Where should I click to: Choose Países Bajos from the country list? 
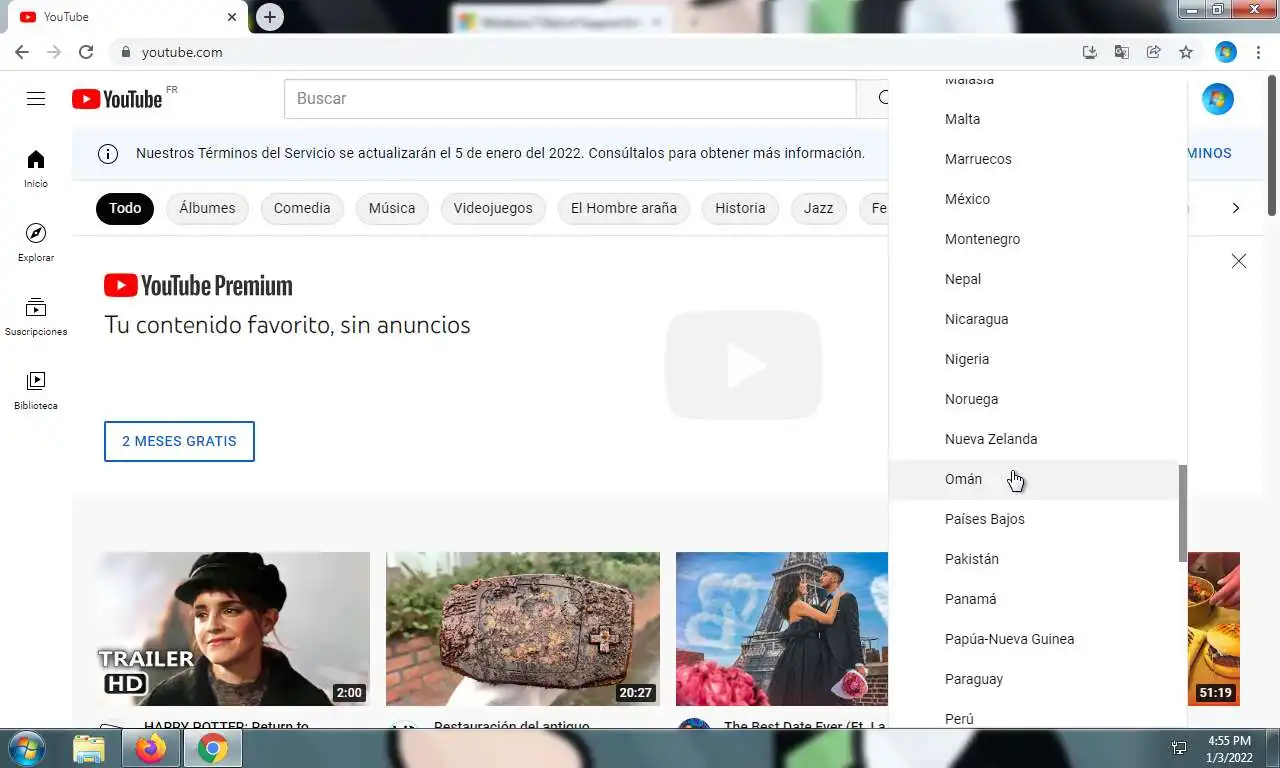(1033, 519)
